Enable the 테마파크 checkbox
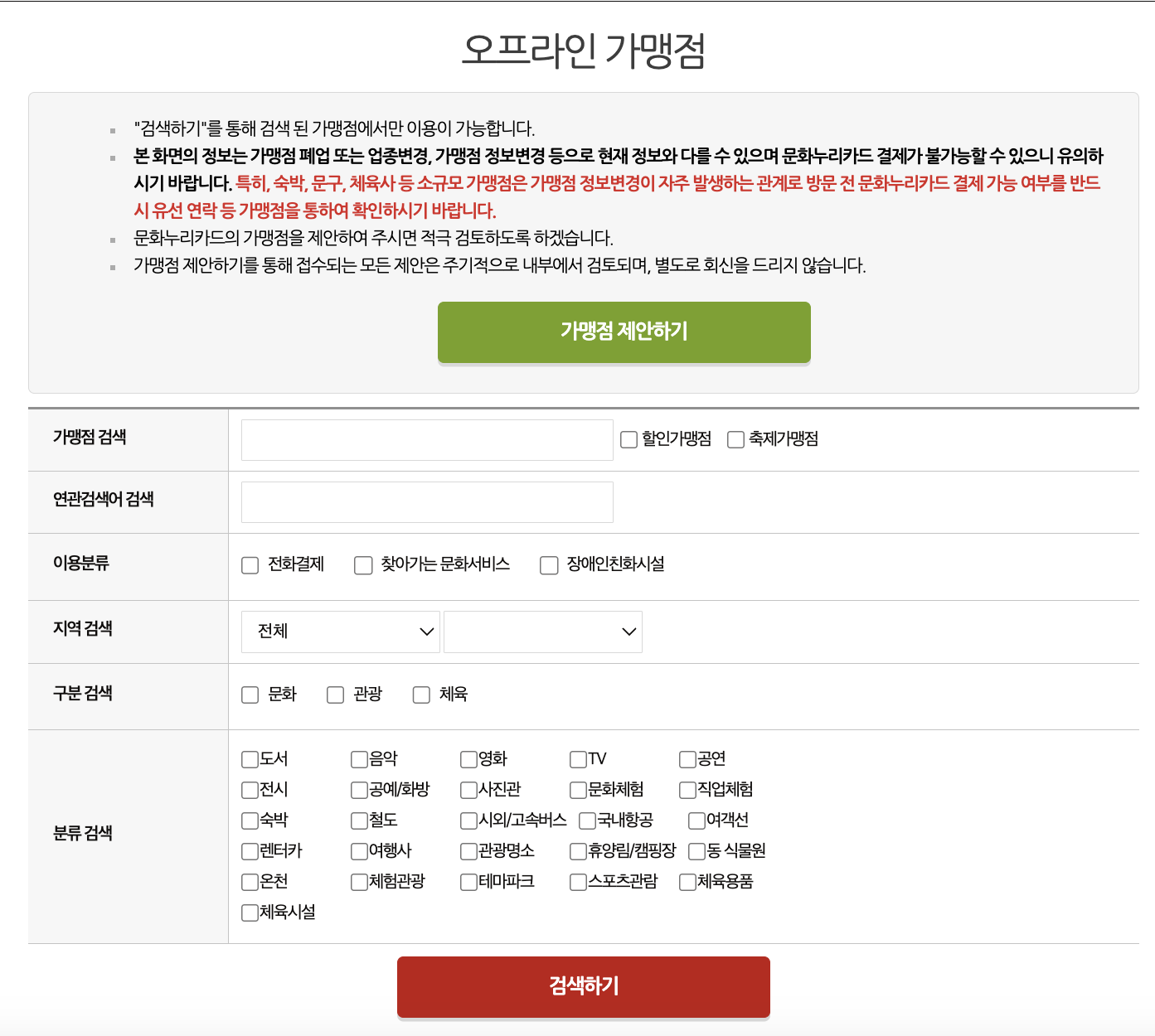1155x1036 pixels. tap(468, 882)
